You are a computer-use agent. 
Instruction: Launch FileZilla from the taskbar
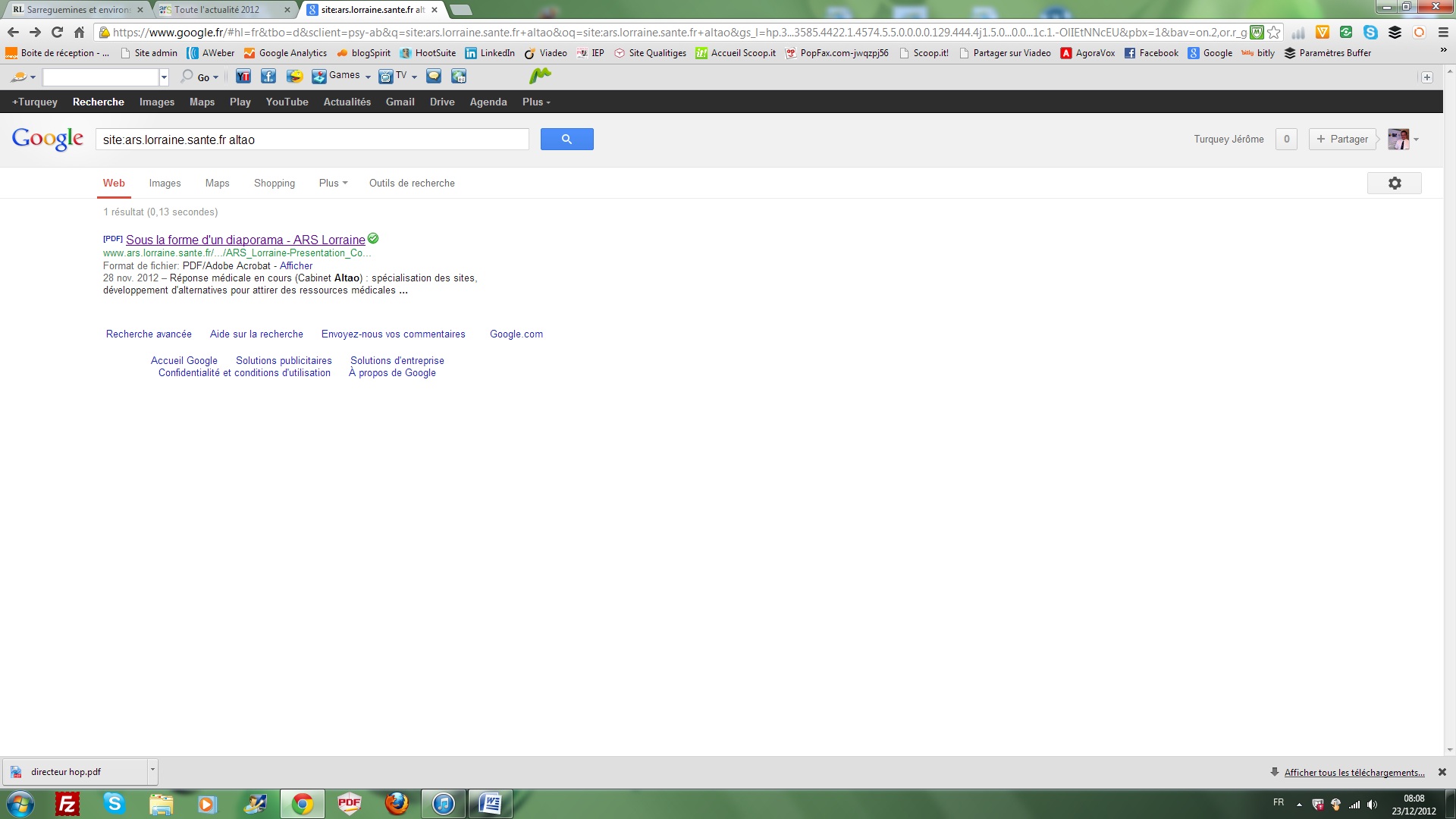click(67, 804)
